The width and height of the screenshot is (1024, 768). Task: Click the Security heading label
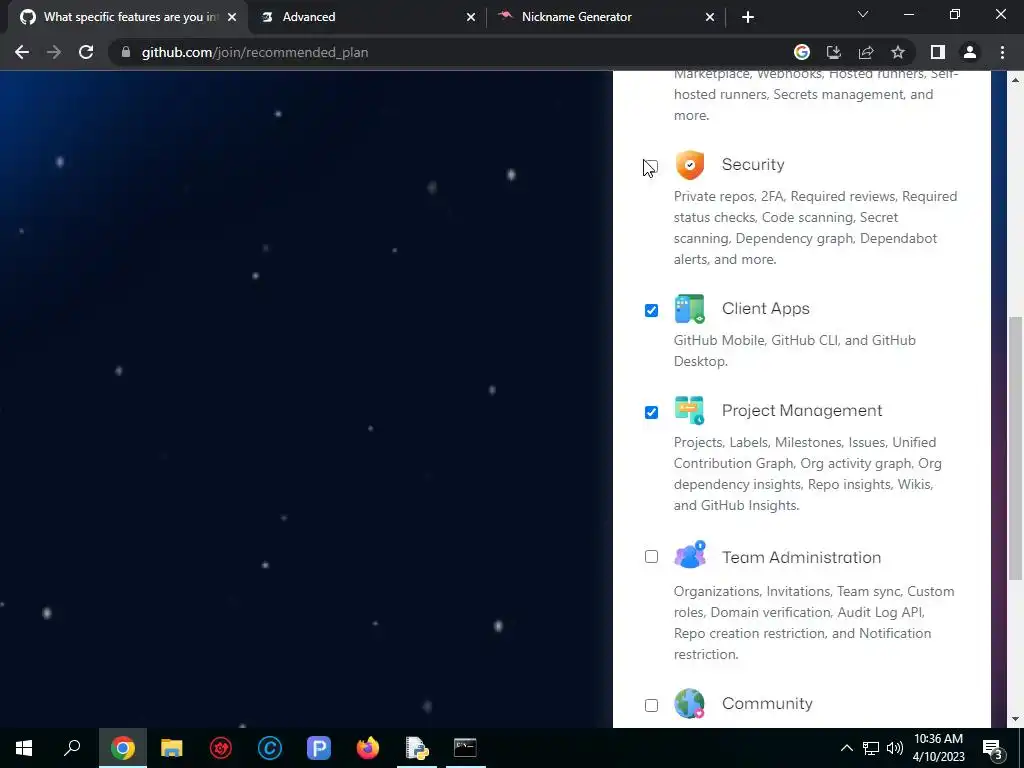coord(753,165)
